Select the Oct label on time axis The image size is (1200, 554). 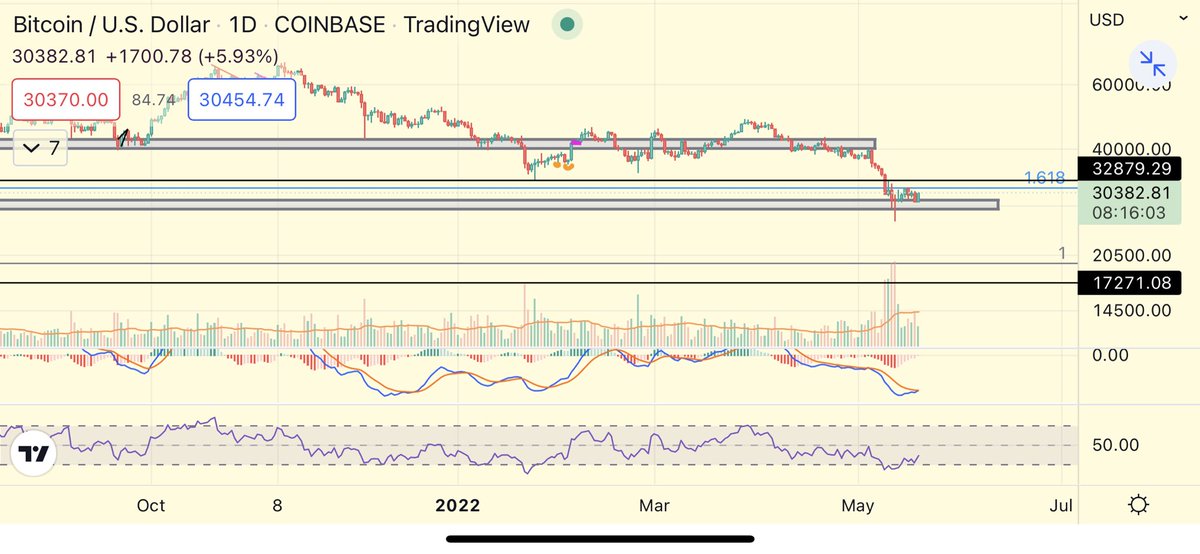click(151, 505)
